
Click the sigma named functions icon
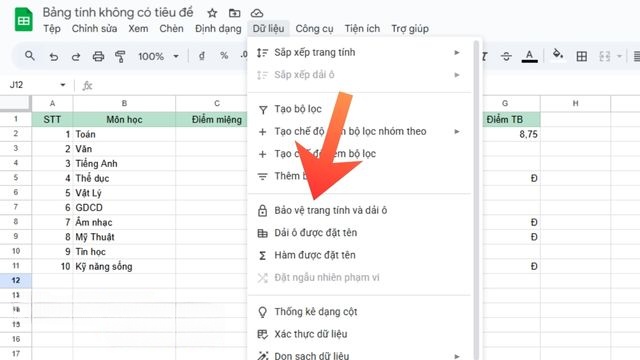tap(262, 256)
